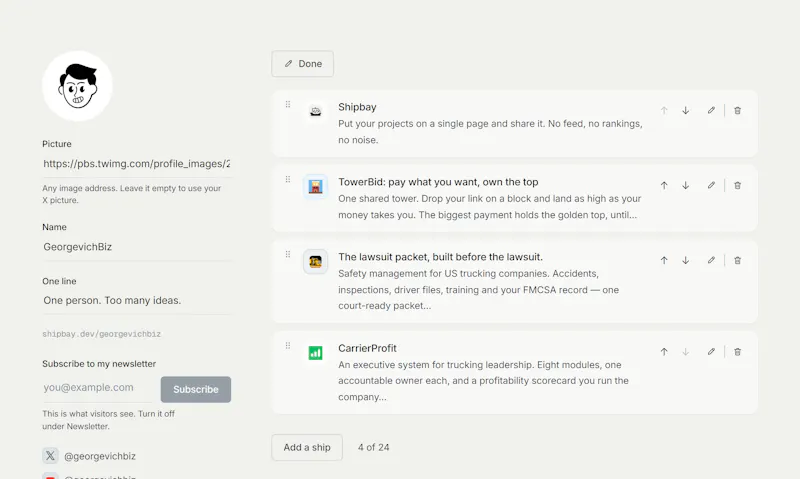Image resolution: width=800 pixels, height=479 pixels.
Task: Click the TowerBid description text
Action: click(x=490, y=207)
